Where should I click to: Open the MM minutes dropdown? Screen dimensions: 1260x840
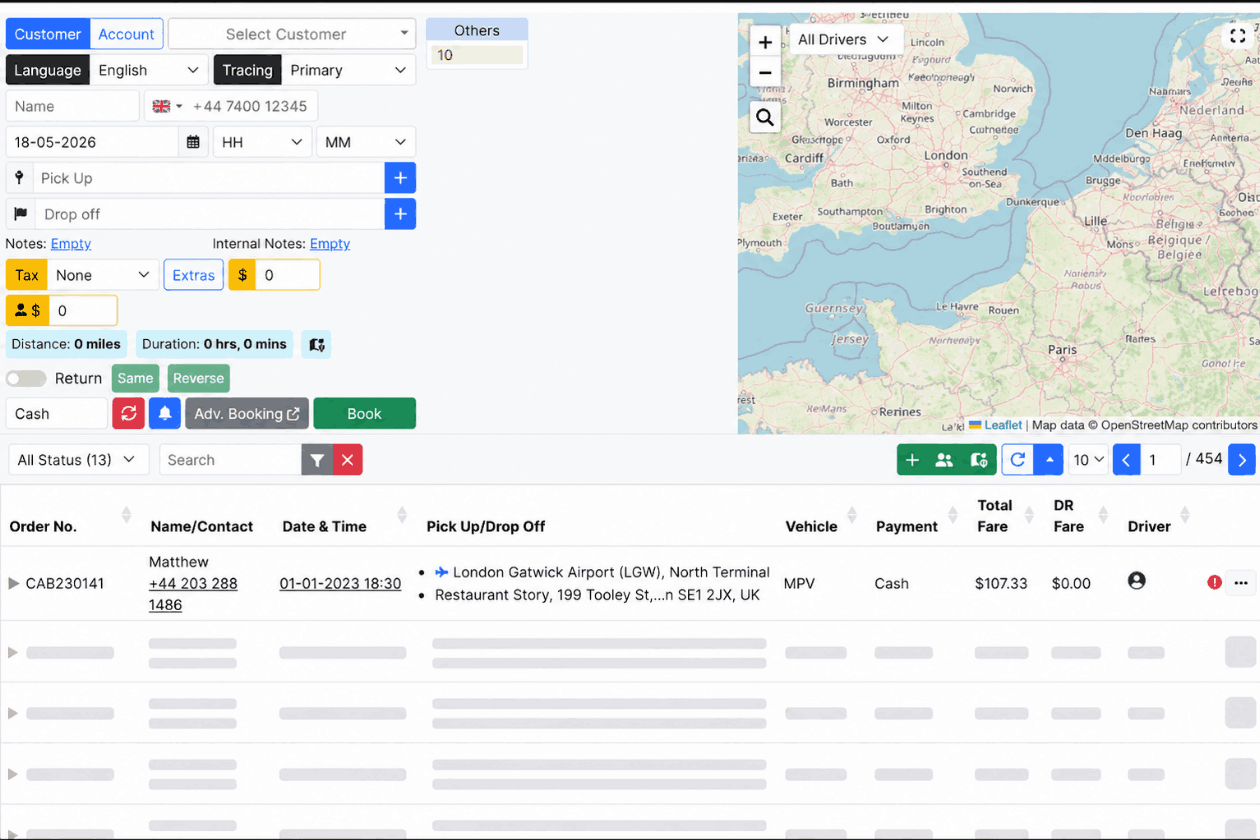click(366, 142)
